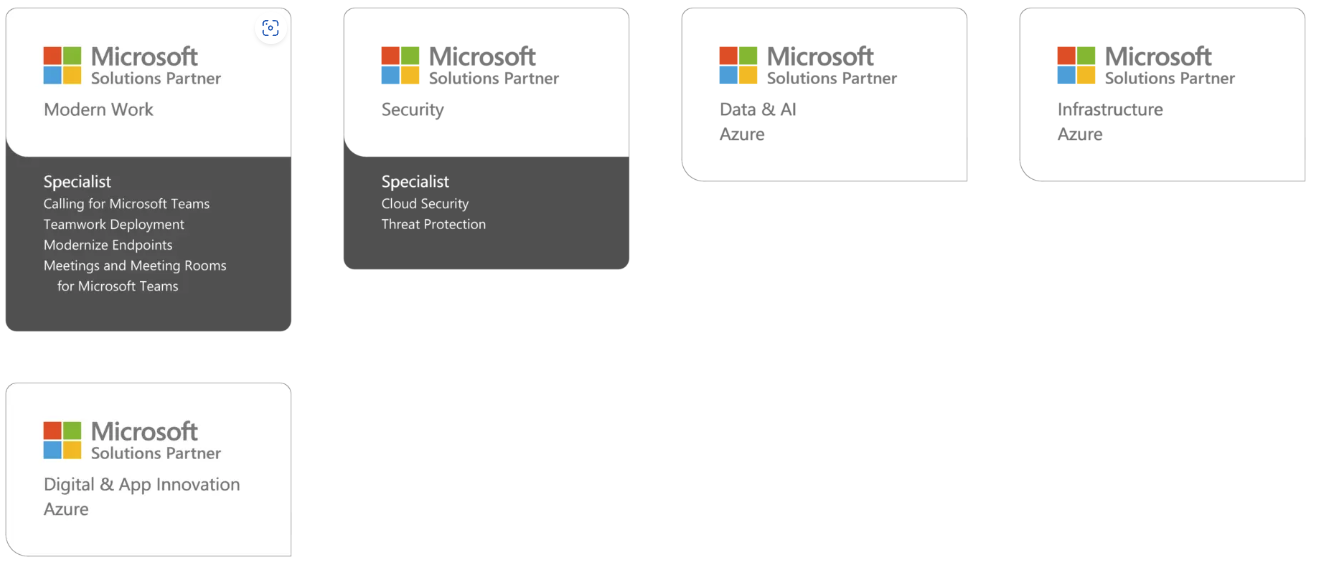Click Azure text under Infrastructure
Viewport: 1320px width, 569px height.
point(1080,135)
